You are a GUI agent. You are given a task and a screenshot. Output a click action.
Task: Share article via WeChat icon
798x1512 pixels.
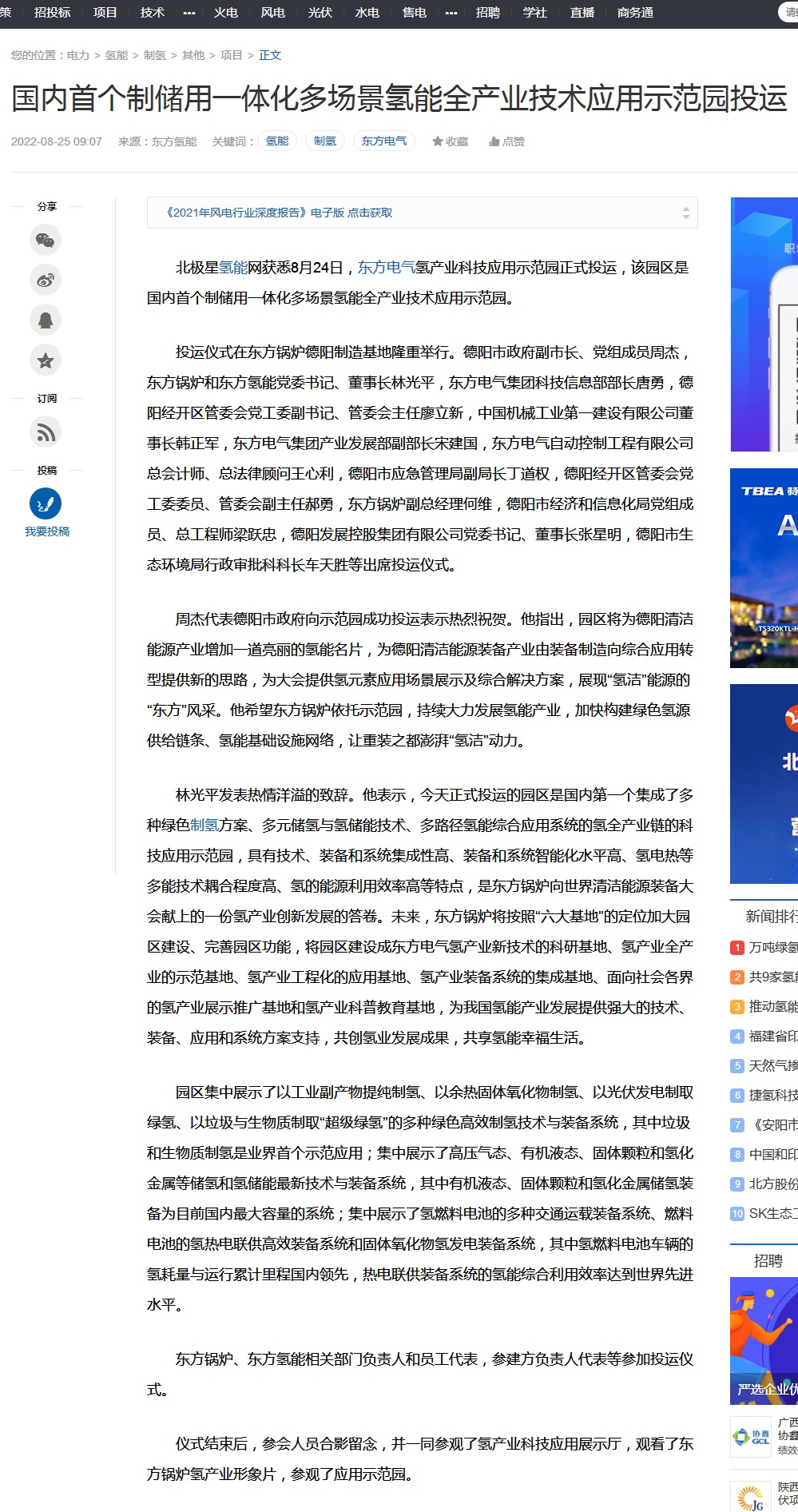(x=46, y=240)
